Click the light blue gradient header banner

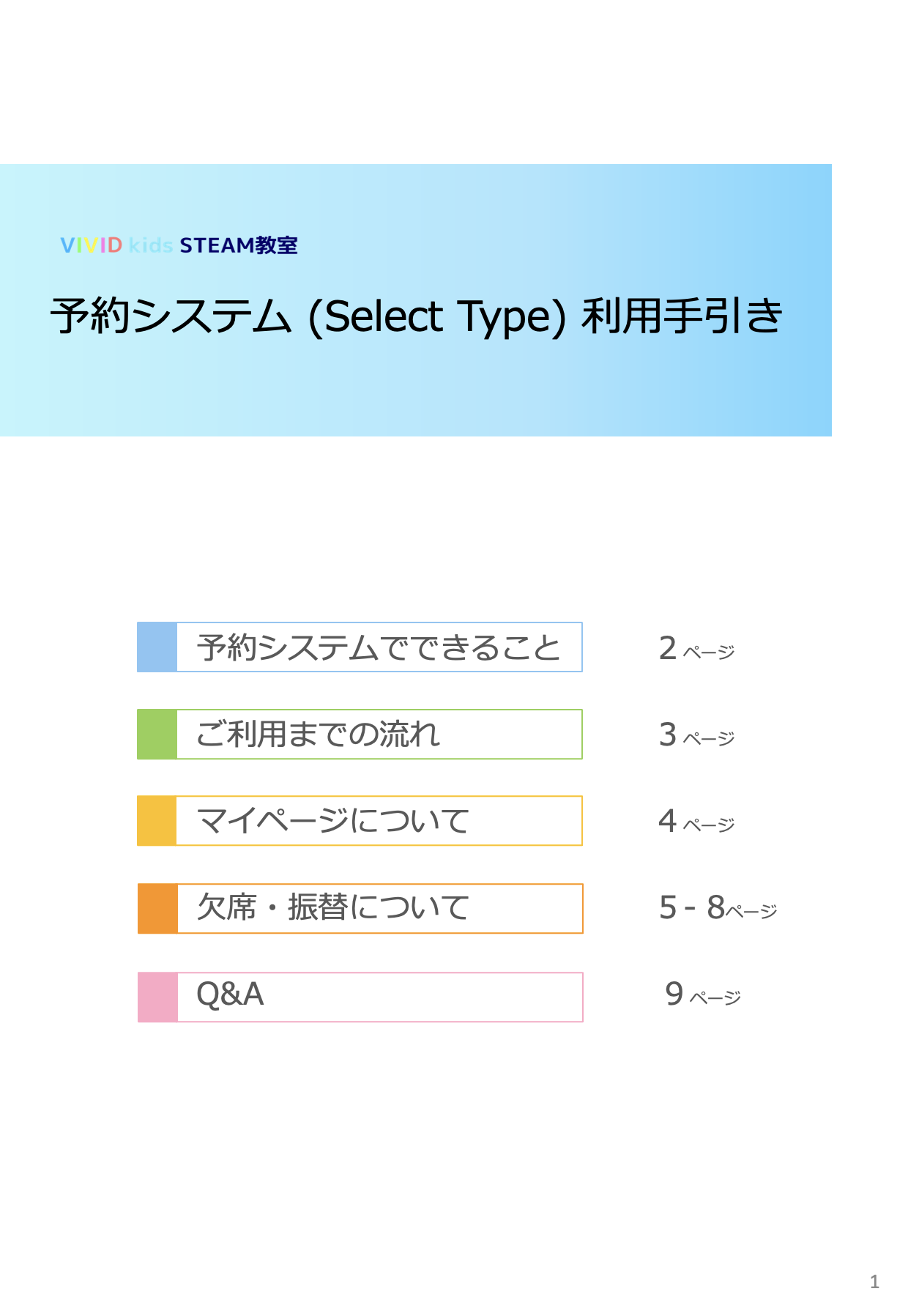coord(416,300)
